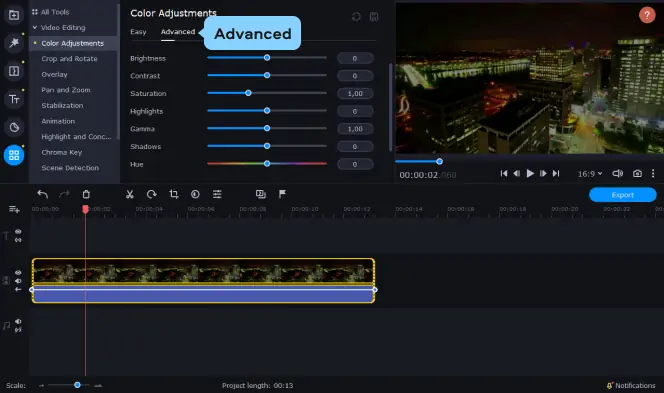Delete the selected clip with the trash icon
Viewport: 664px width, 393px height.
click(x=86, y=194)
